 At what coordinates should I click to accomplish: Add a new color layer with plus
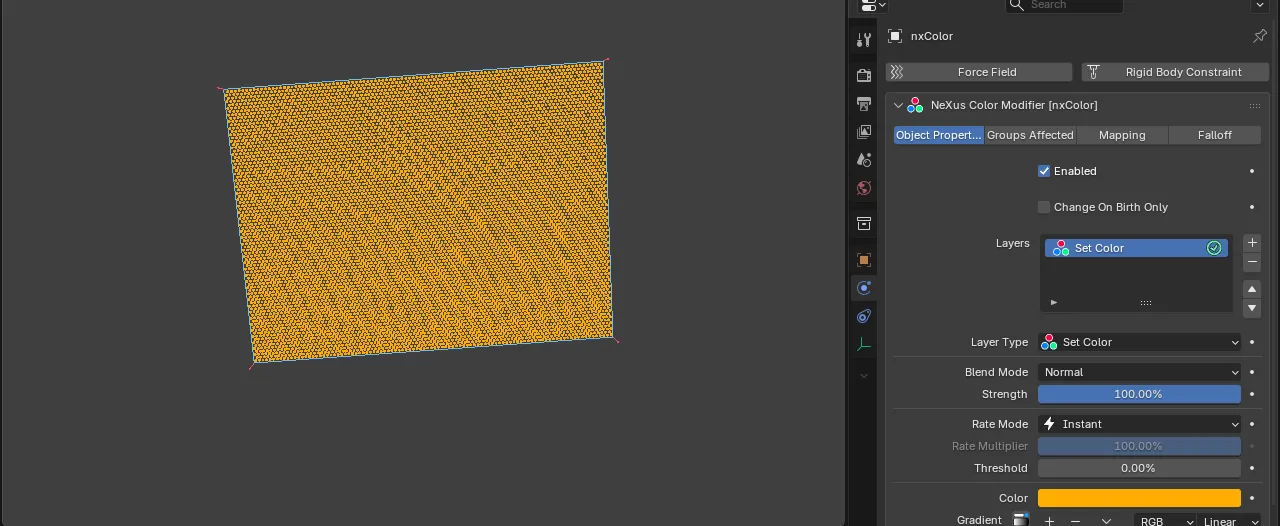[x=1252, y=243]
